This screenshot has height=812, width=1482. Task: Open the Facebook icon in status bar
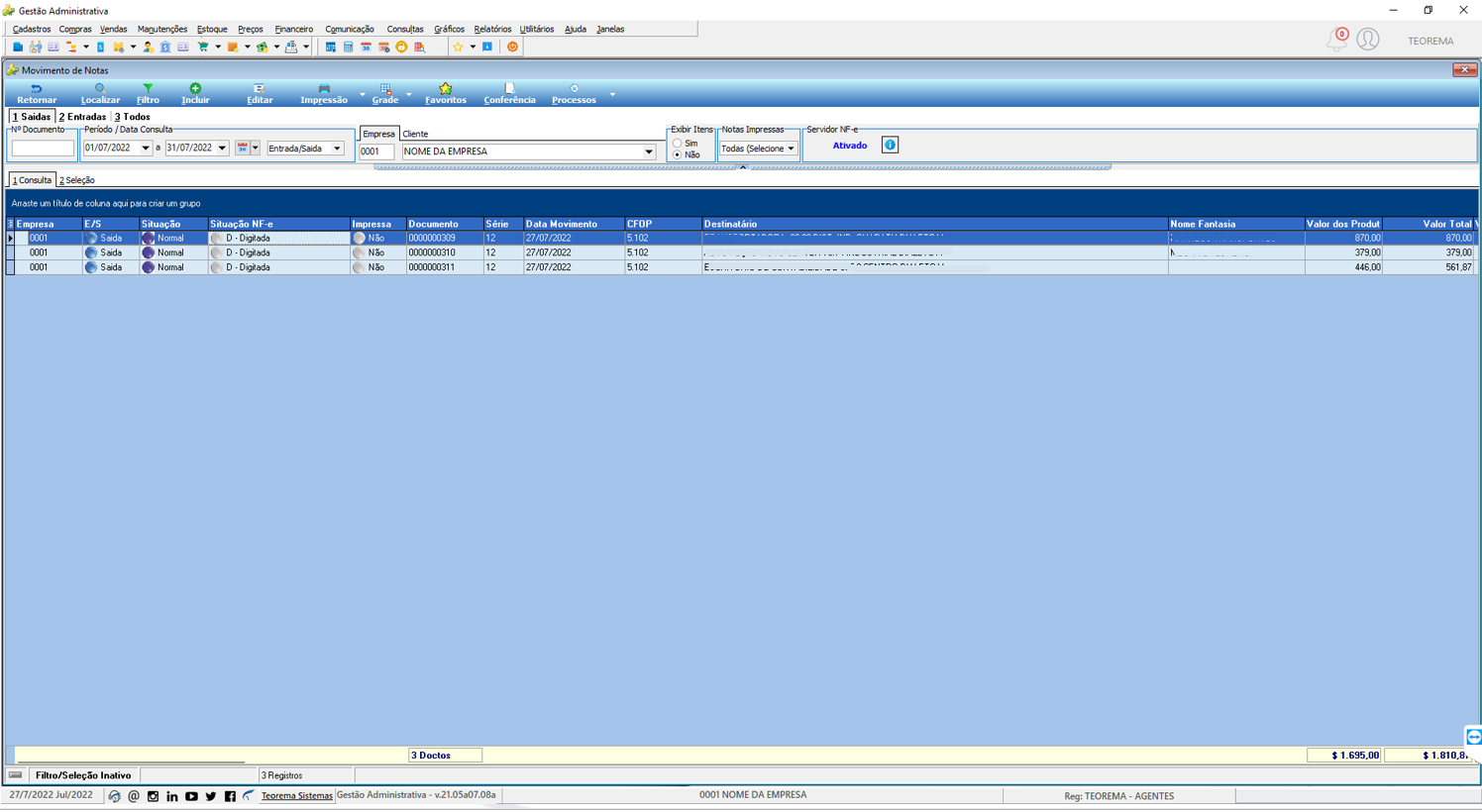(230, 796)
